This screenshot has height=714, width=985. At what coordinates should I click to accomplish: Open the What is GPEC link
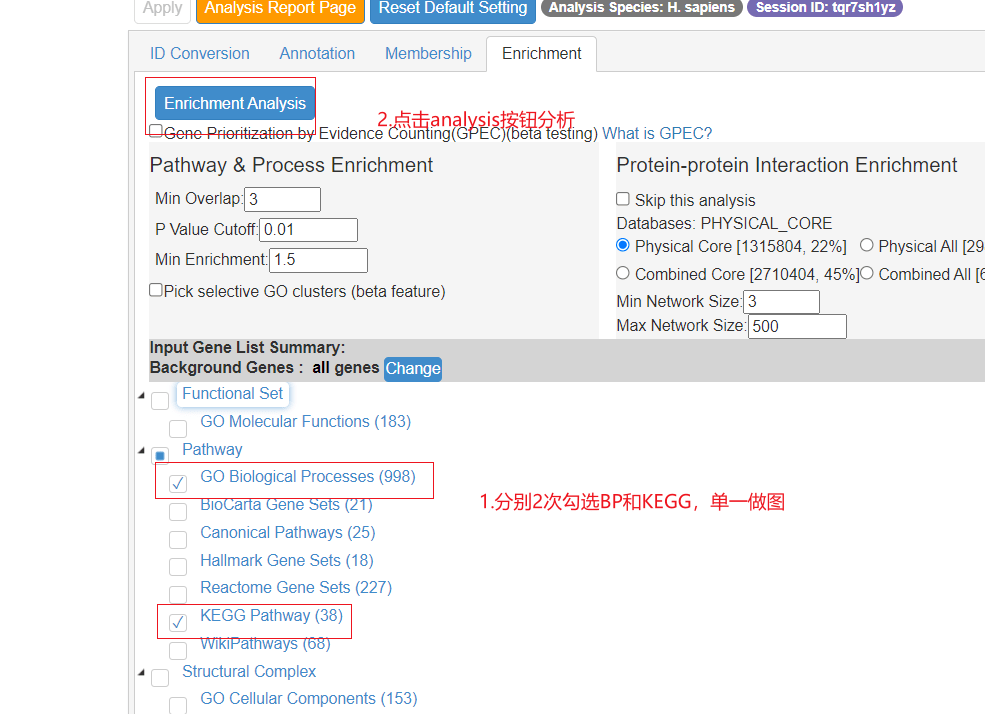pyautogui.click(x=656, y=132)
